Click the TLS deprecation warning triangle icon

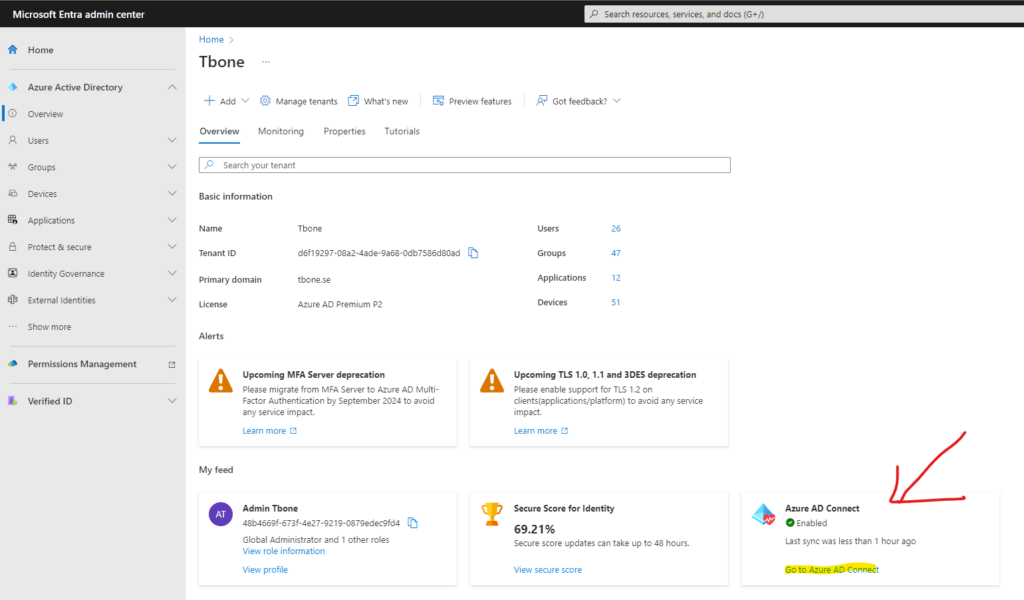pyautogui.click(x=492, y=381)
